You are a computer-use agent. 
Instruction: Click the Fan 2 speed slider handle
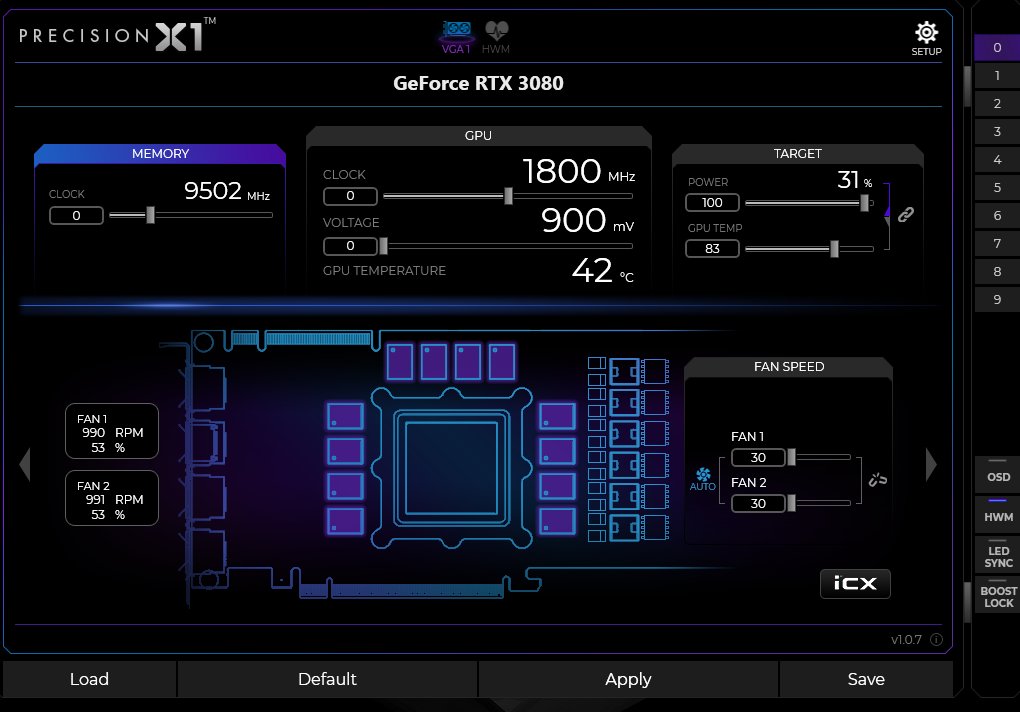point(791,503)
